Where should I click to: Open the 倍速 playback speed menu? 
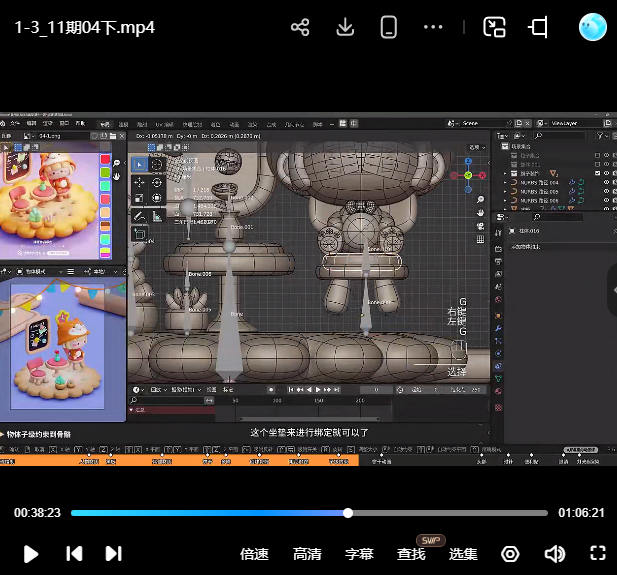255,554
